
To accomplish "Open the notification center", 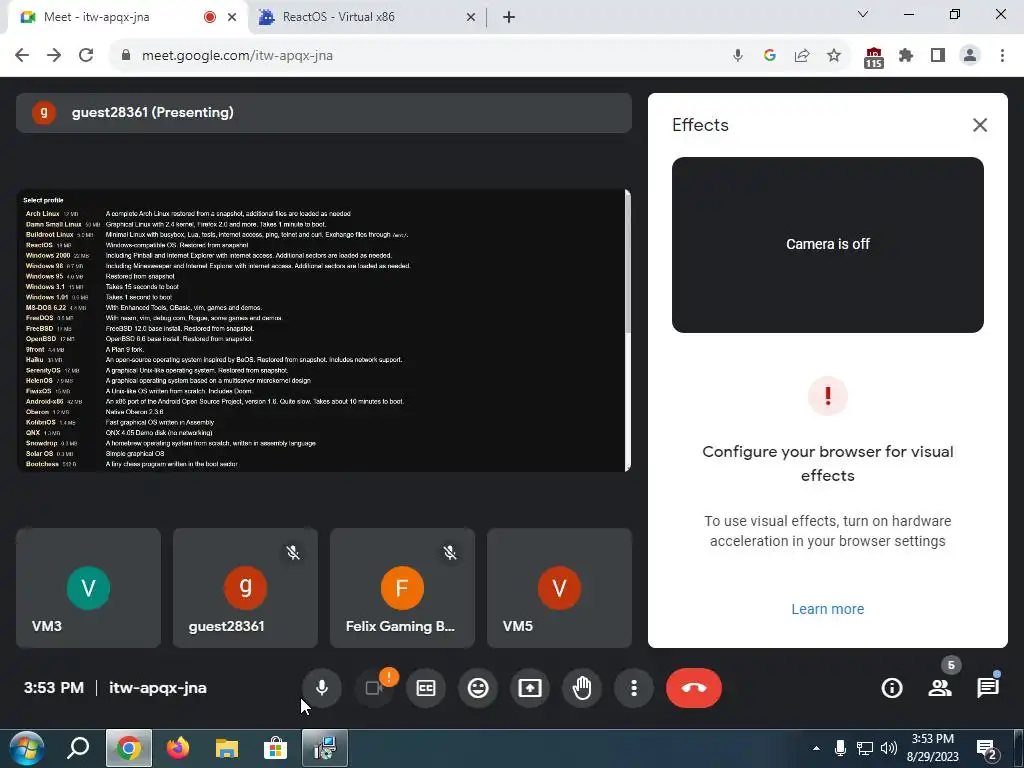I will tap(987, 750).
